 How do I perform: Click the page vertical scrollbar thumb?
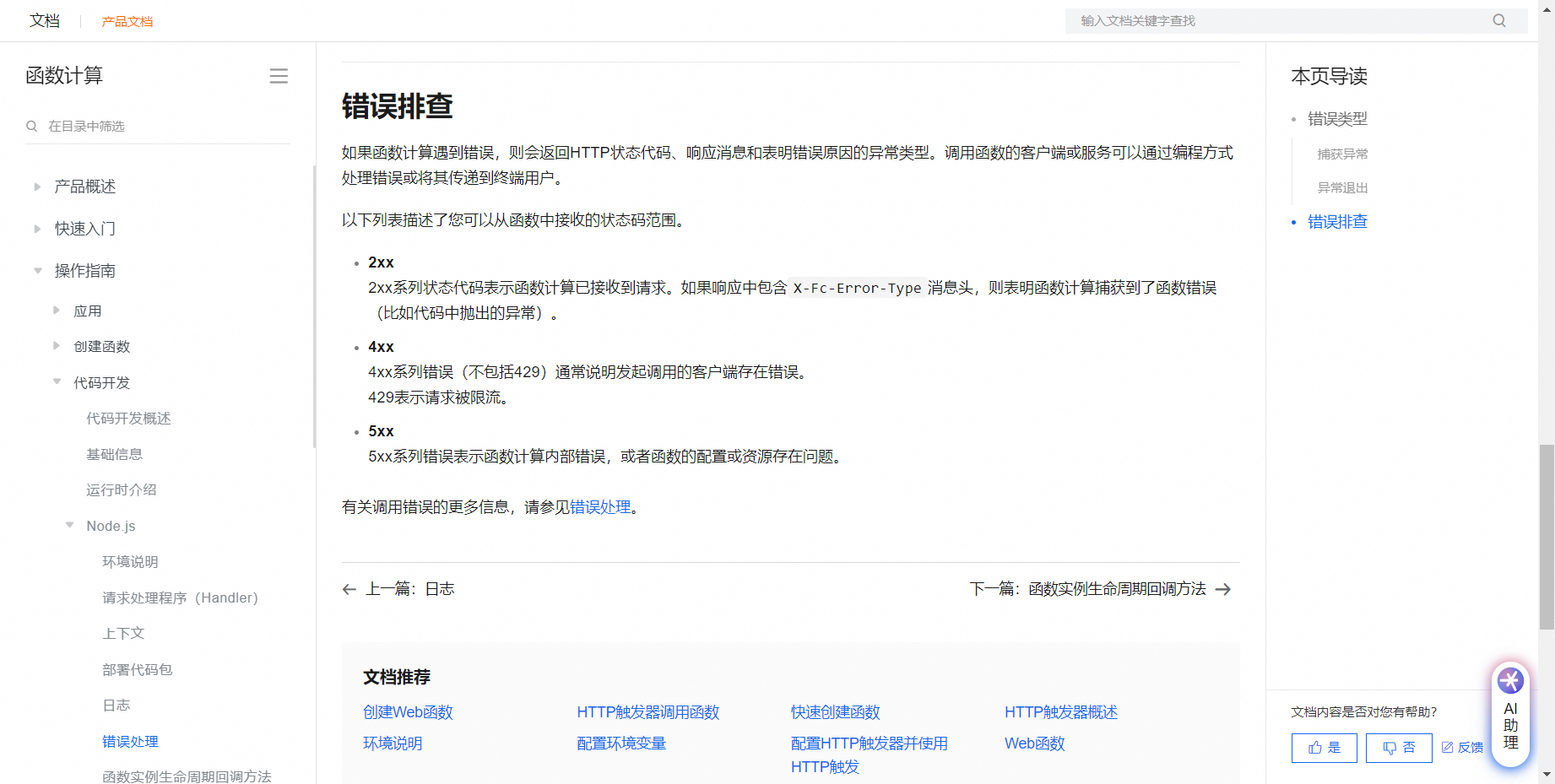[1547, 537]
